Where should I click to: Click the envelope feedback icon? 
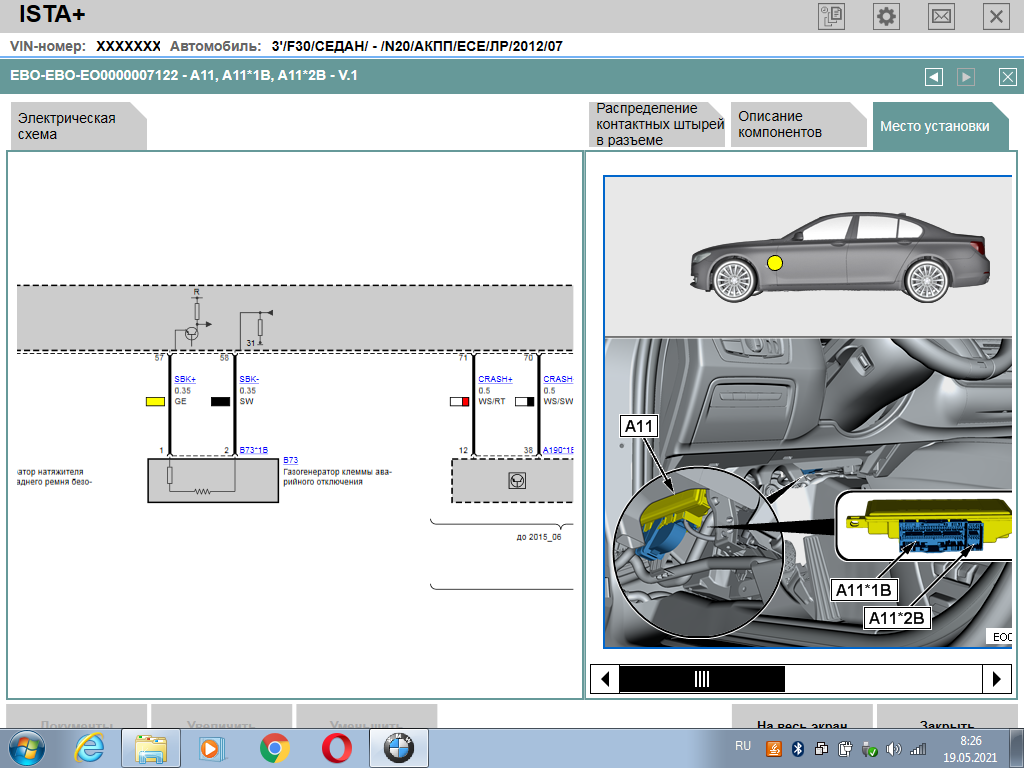pyautogui.click(x=941, y=16)
